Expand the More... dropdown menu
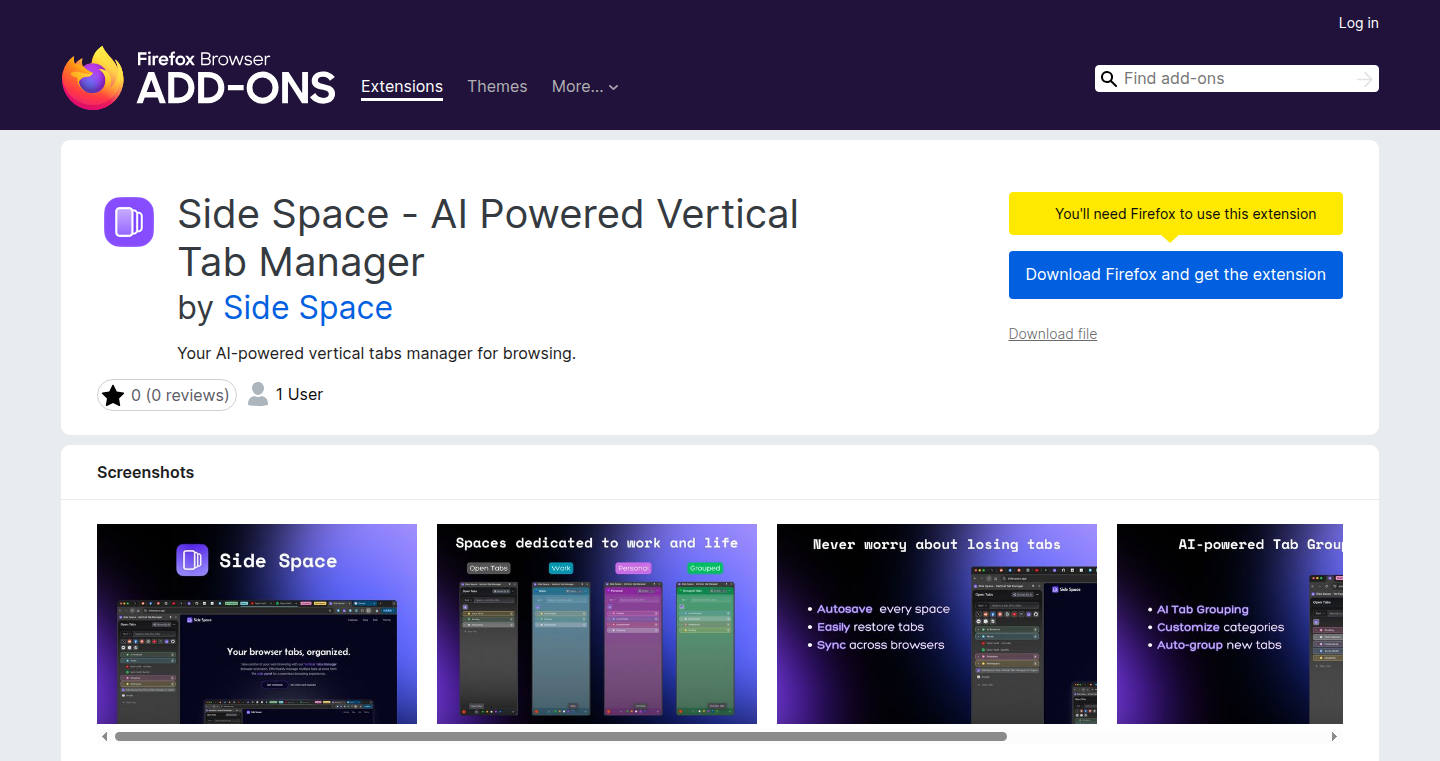The width and height of the screenshot is (1440, 761). coord(585,87)
